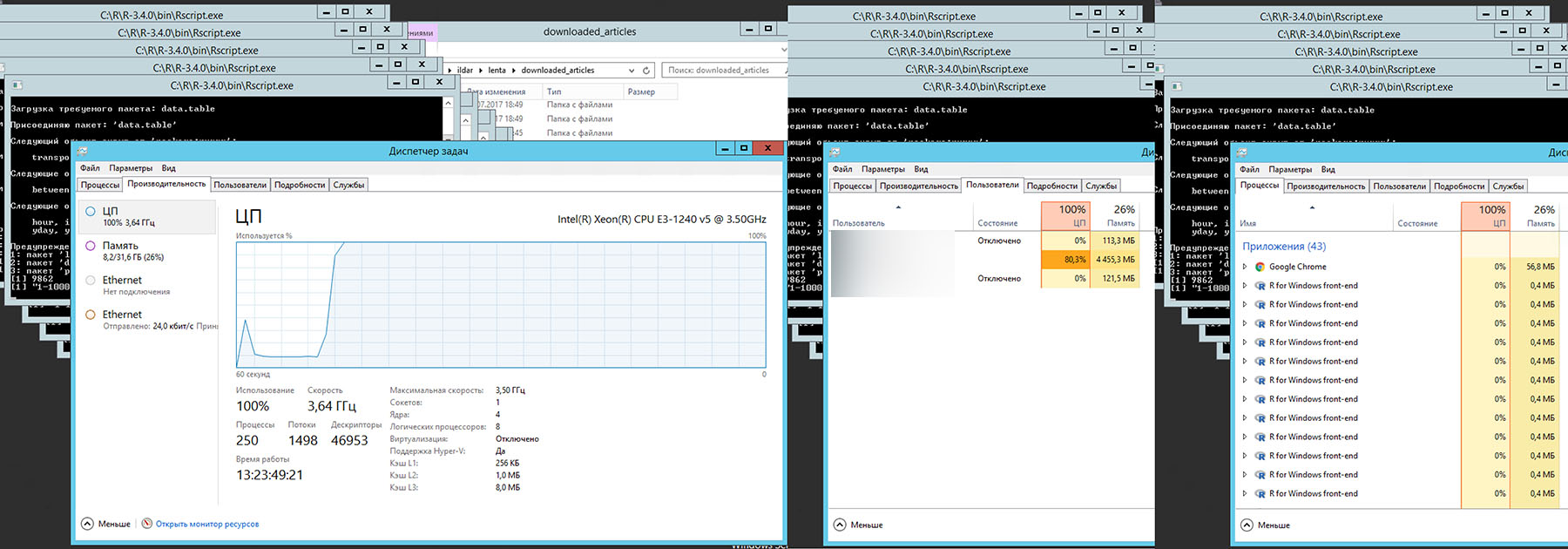Sort users by the 100% ЦП column

pos(1065,216)
